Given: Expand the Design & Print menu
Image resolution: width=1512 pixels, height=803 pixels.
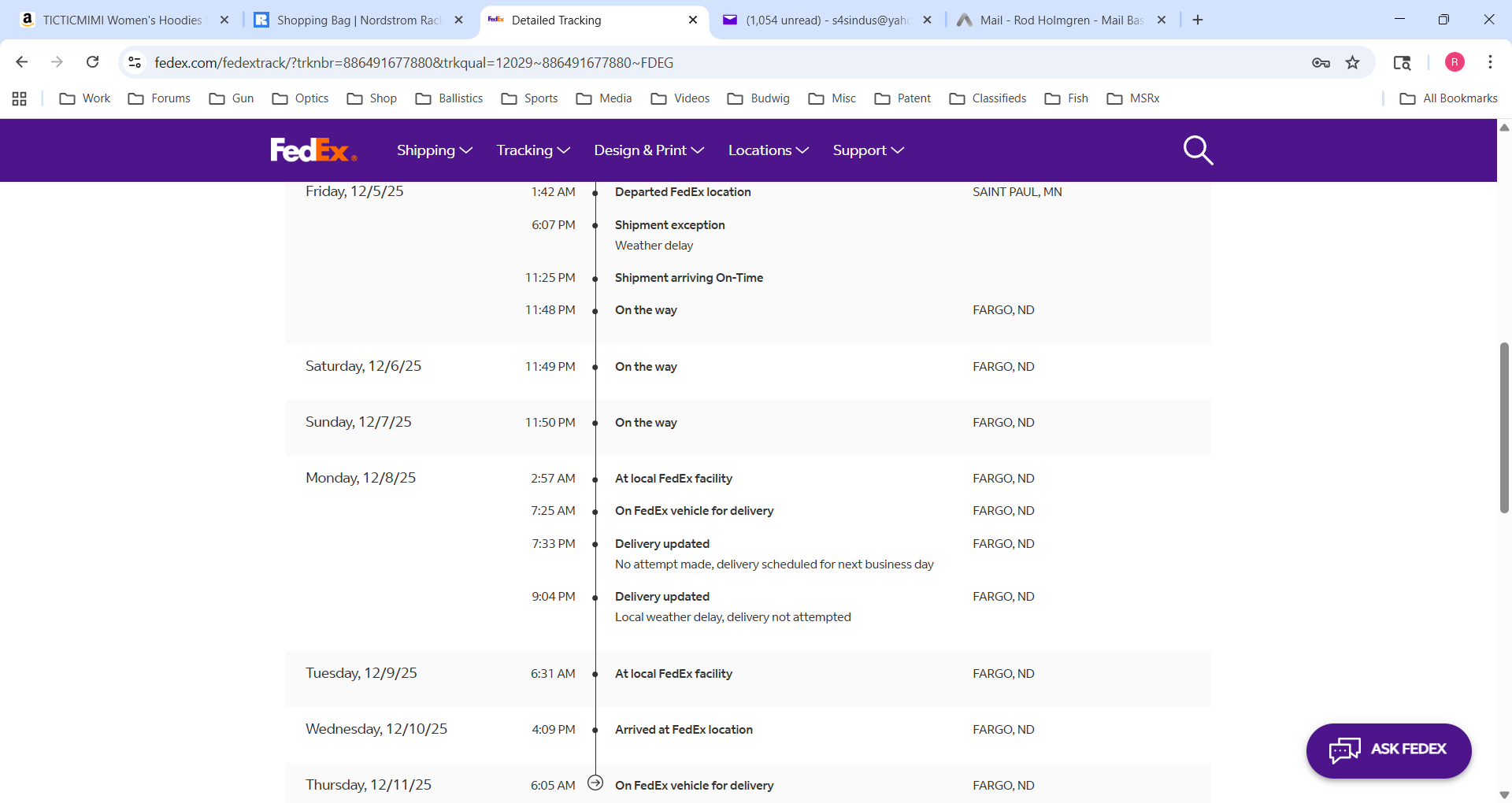Looking at the screenshot, I should pyautogui.click(x=649, y=150).
